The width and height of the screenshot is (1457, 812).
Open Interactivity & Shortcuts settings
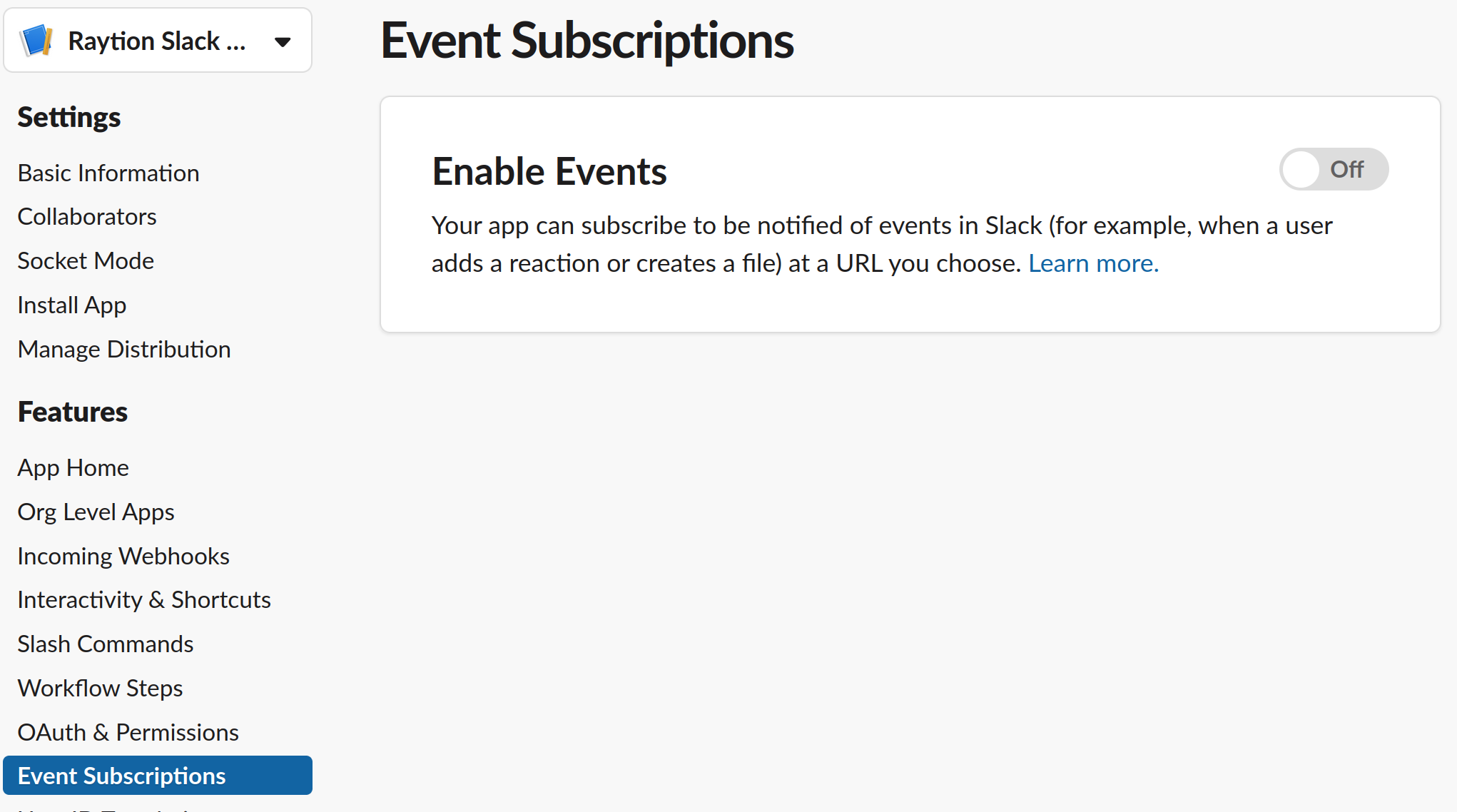pos(143,599)
